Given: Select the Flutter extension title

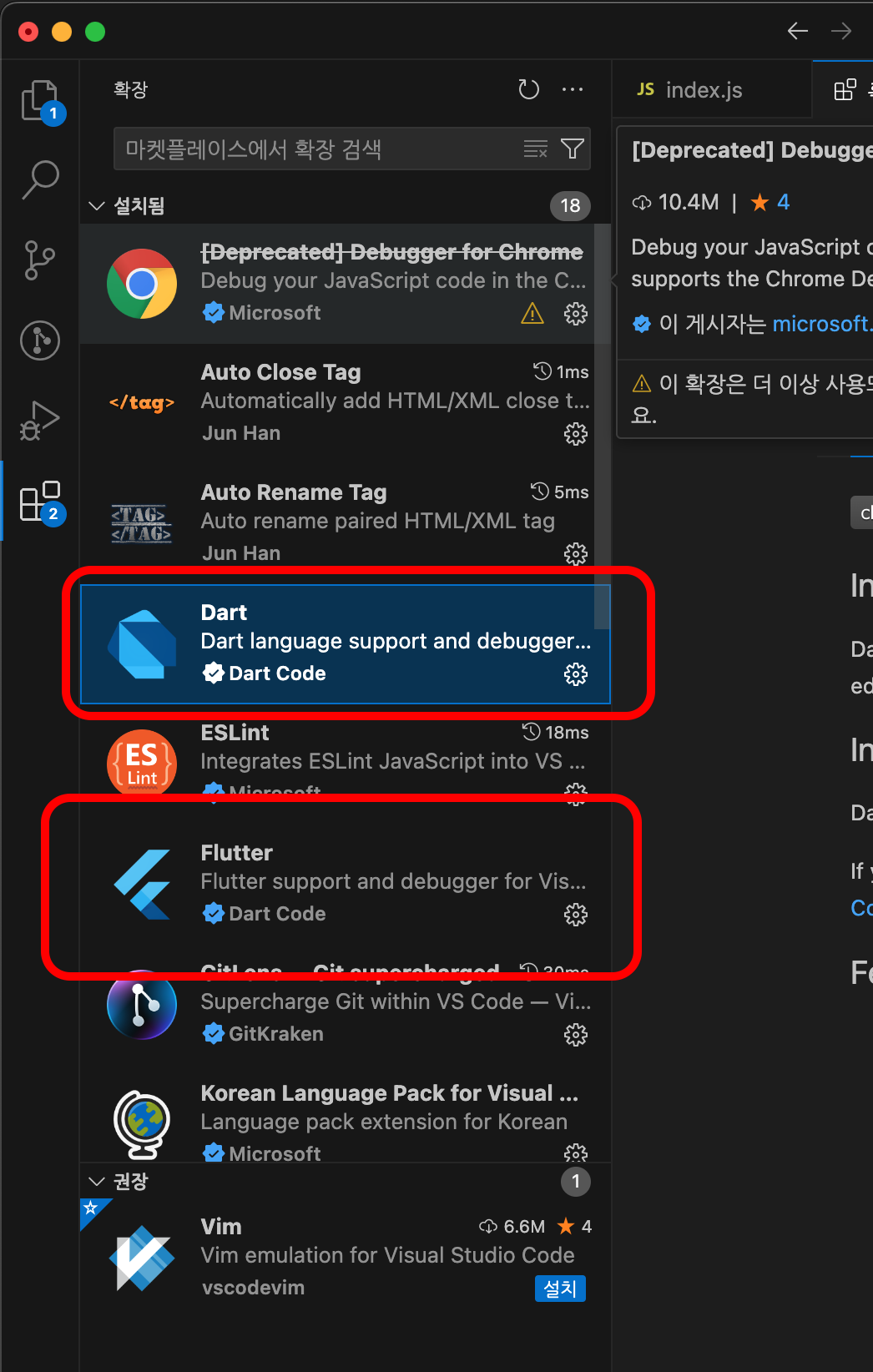Looking at the screenshot, I should [237, 853].
